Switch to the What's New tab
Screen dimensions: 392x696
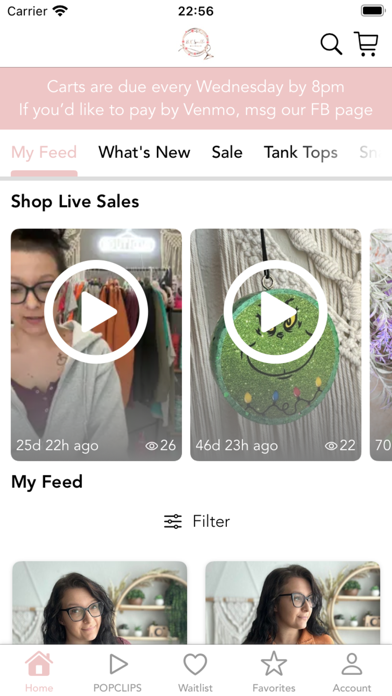pos(144,152)
